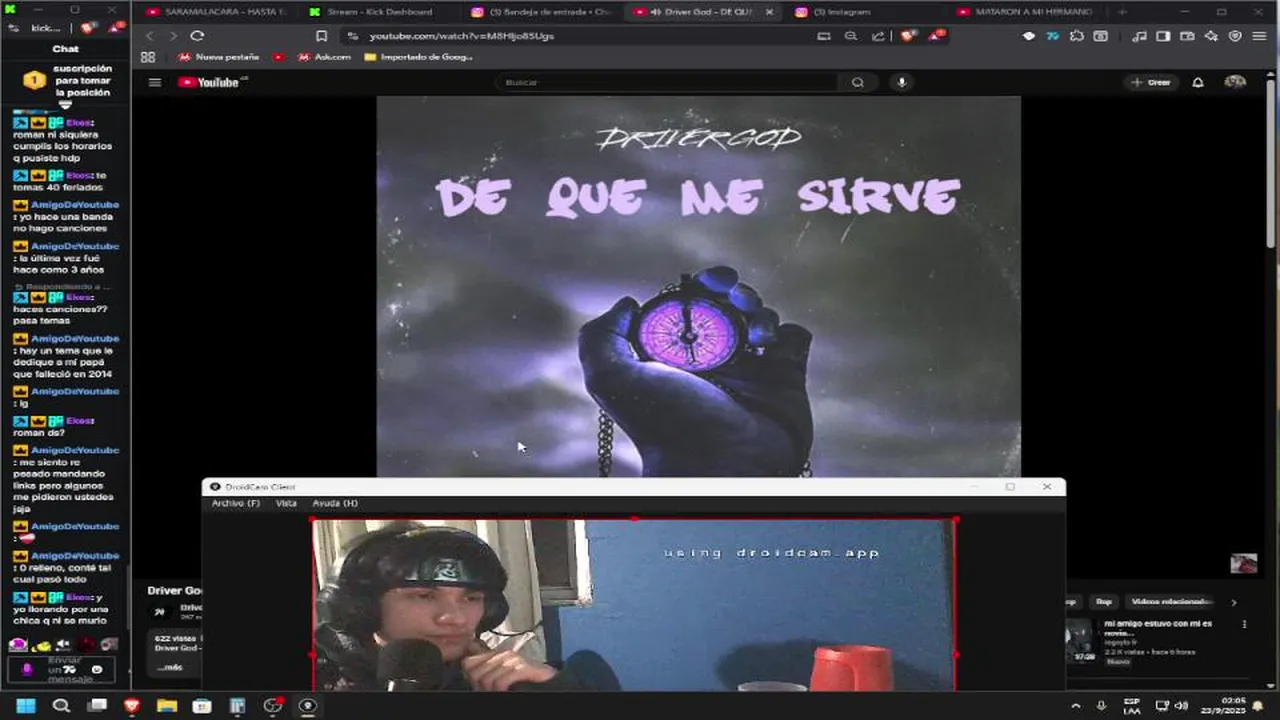
Task: Open Microsoft Store from the taskbar
Action: pyautogui.click(x=202, y=706)
